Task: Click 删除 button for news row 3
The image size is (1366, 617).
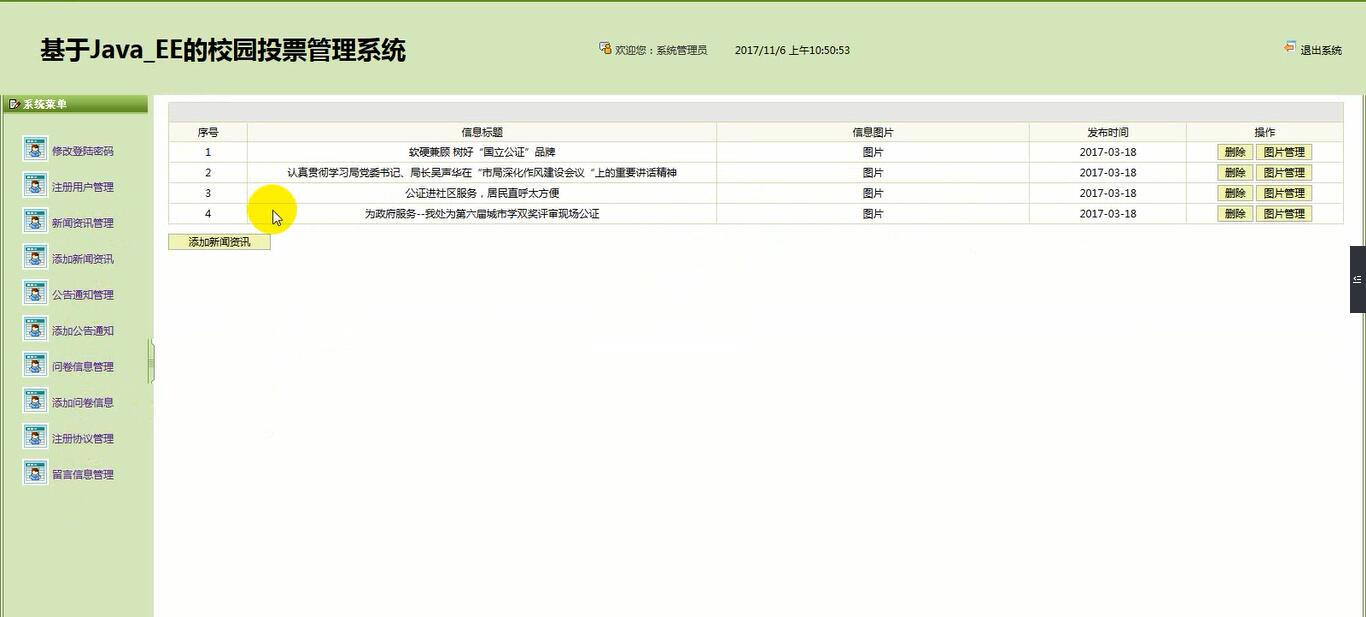Action: pos(1235,193)
